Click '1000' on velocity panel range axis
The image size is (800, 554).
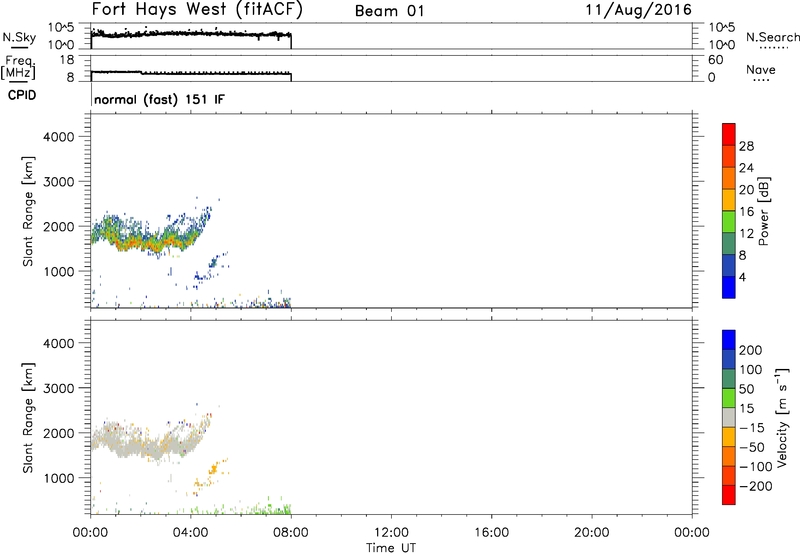point(59,478)
